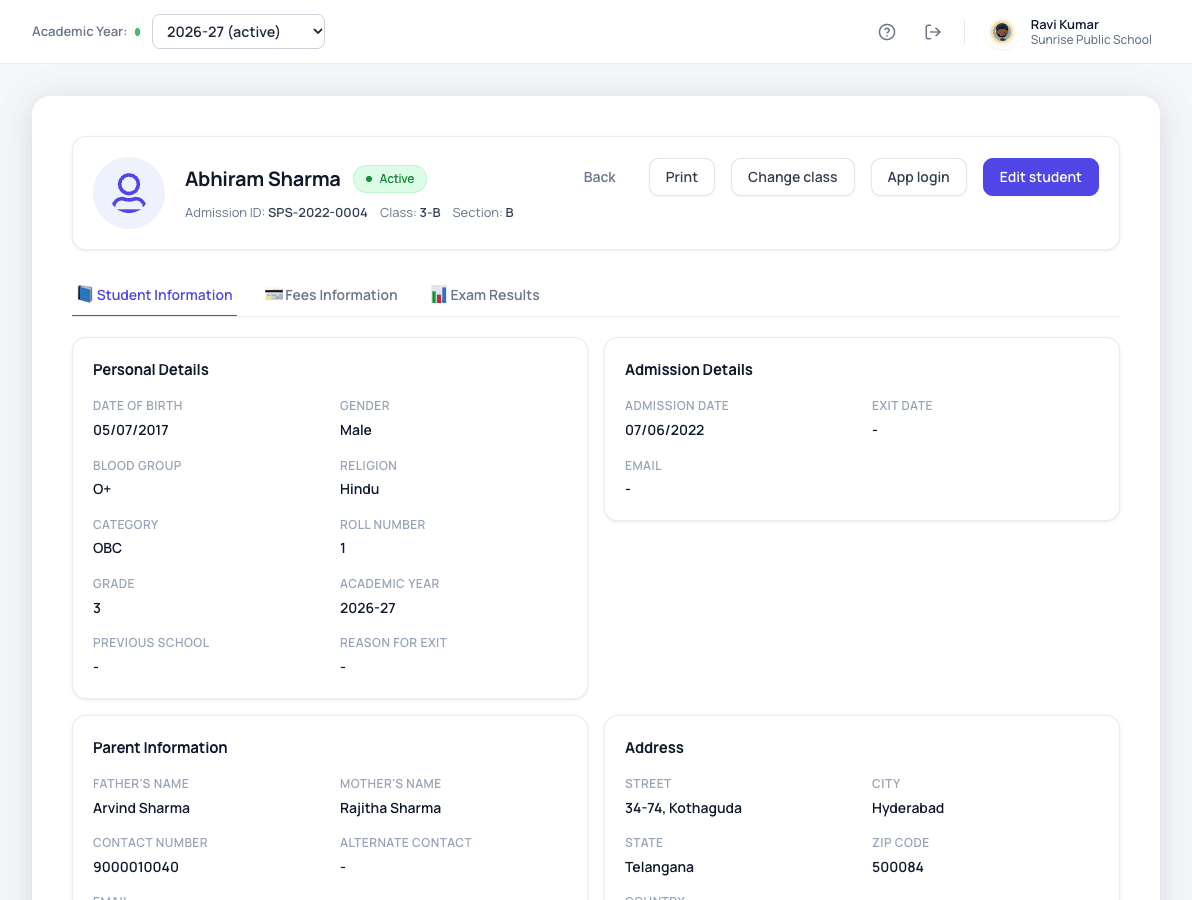Select father's name Arvind Sharma

[x=141, y=808]
